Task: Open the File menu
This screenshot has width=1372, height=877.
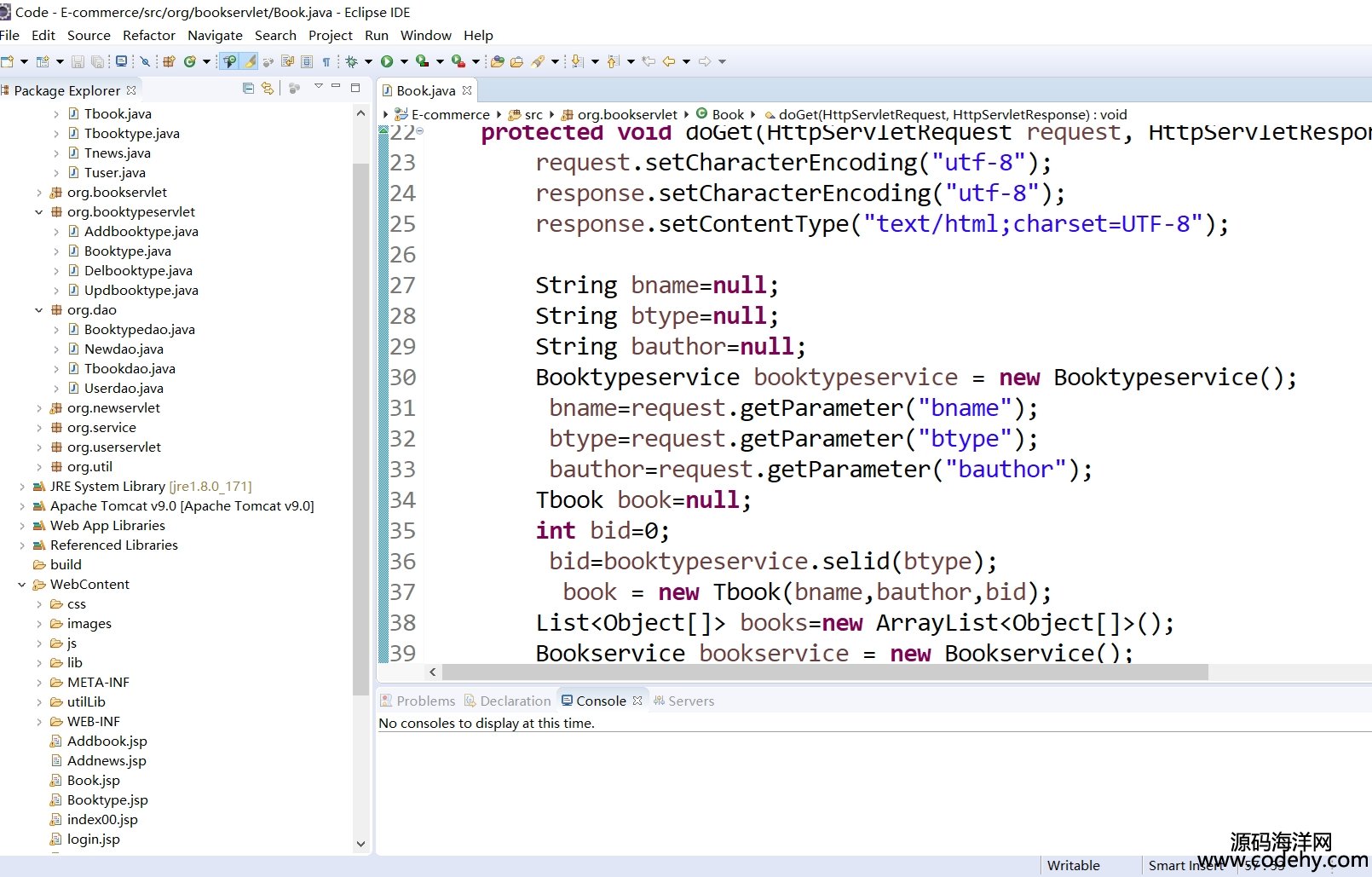Action: click(9, 35)
